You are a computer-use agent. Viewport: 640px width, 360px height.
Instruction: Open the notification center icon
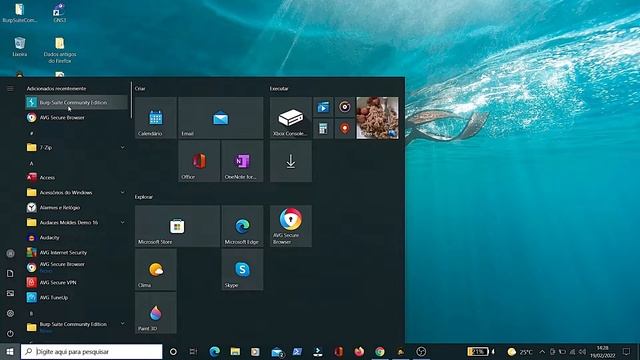pyautogui.click(x=627, y=351)
